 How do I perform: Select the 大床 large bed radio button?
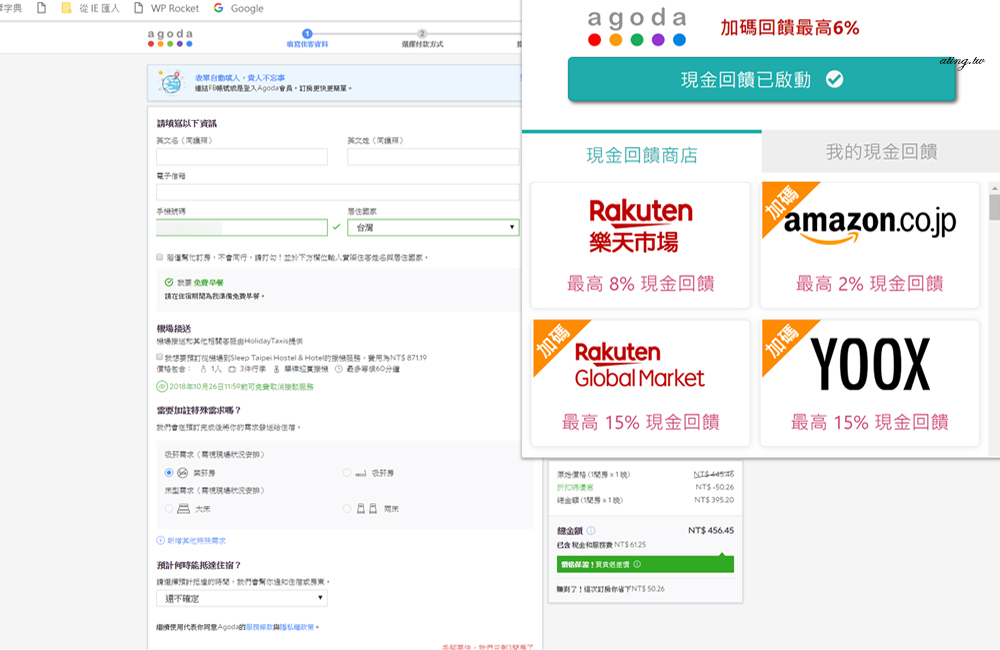pyautogui.click(x=168, y=508)
